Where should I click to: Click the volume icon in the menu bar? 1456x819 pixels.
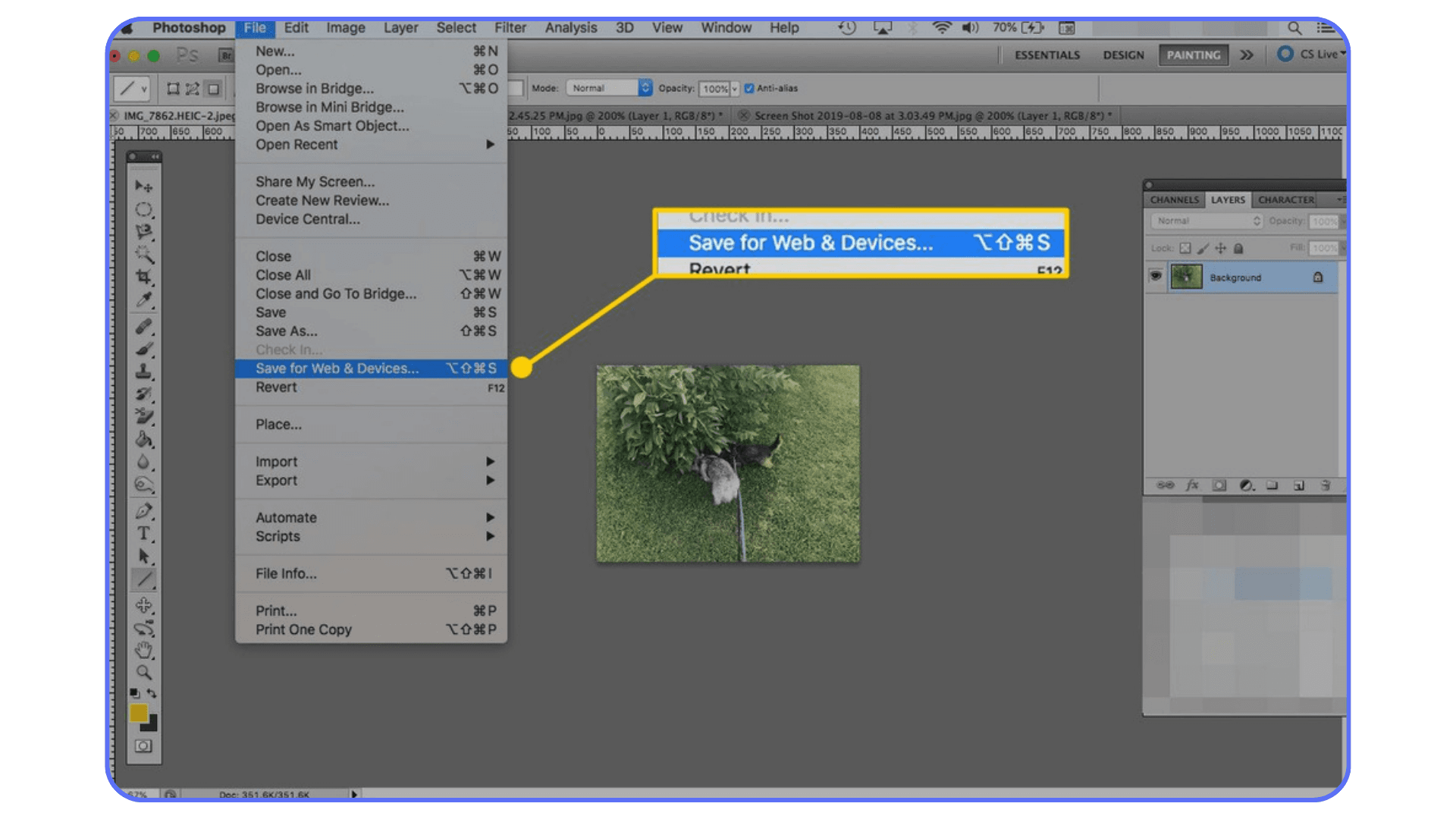[x=970, y=28]
